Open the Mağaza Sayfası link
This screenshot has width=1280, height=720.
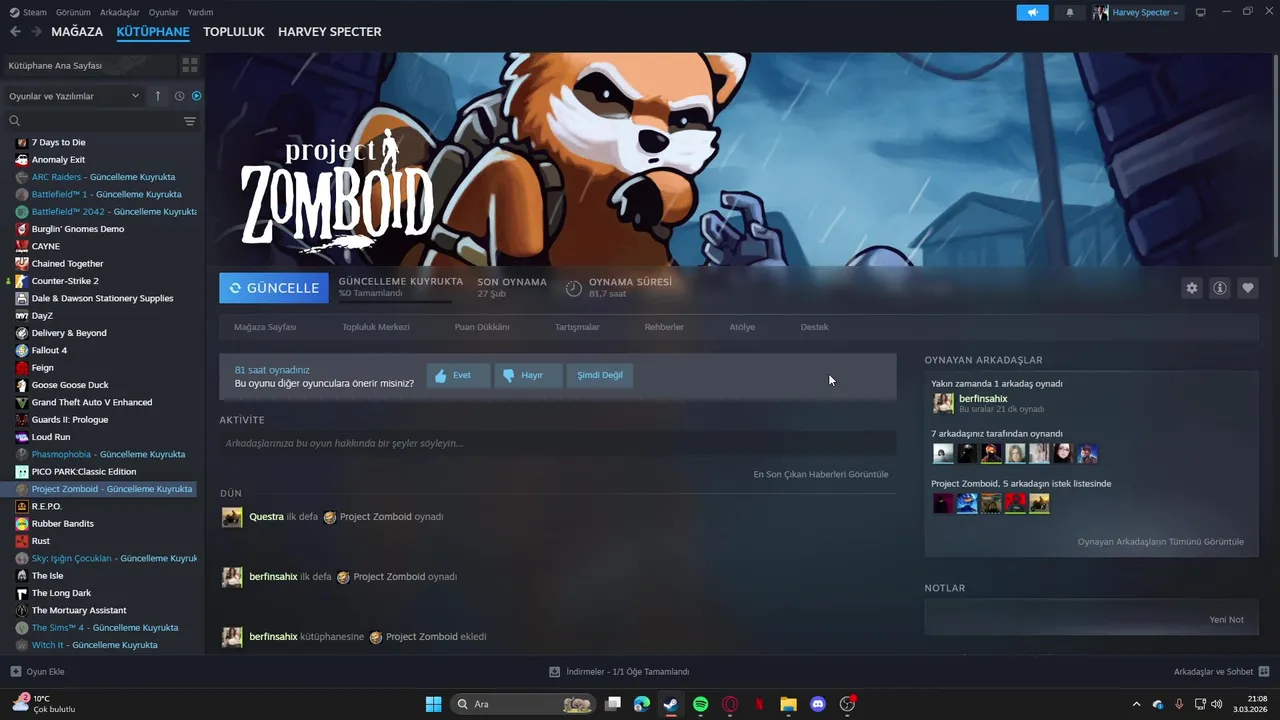click(x=265, y=327)
